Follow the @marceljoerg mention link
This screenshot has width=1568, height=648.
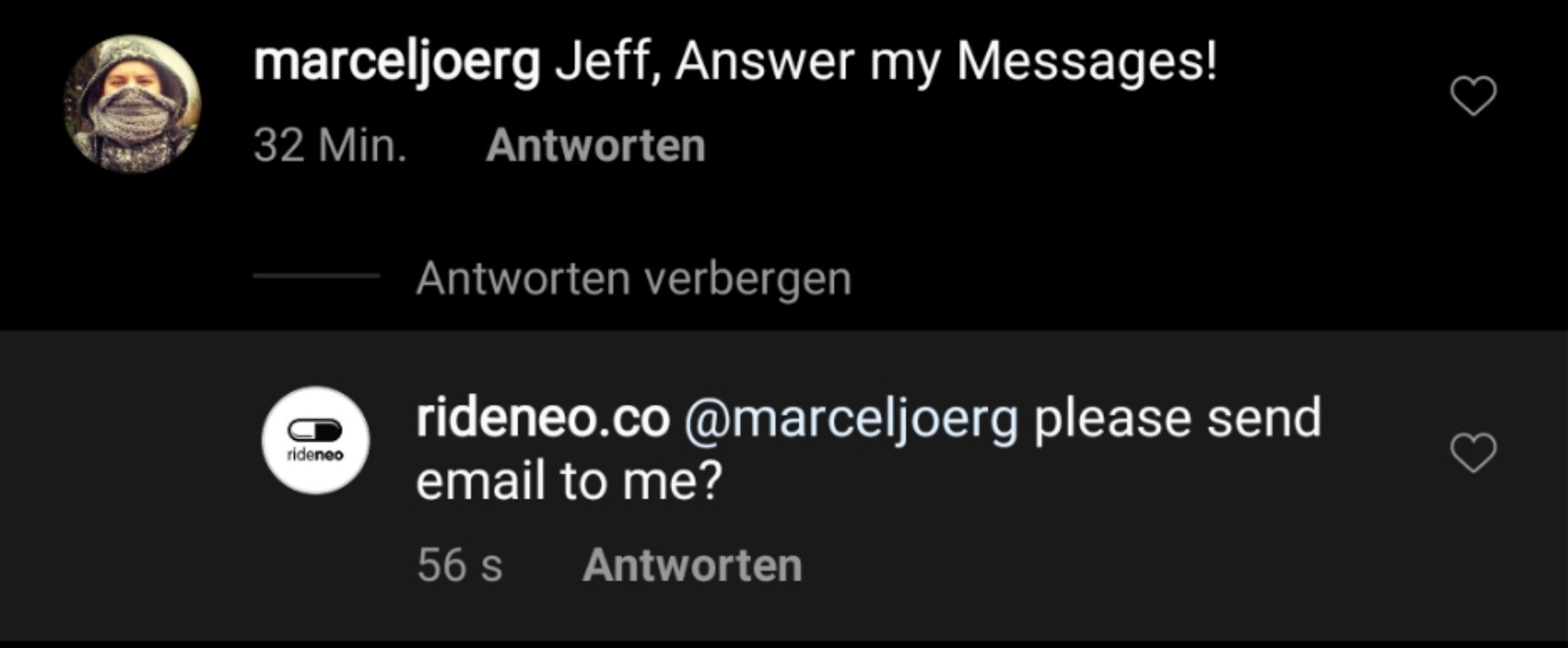coord(850,420)
